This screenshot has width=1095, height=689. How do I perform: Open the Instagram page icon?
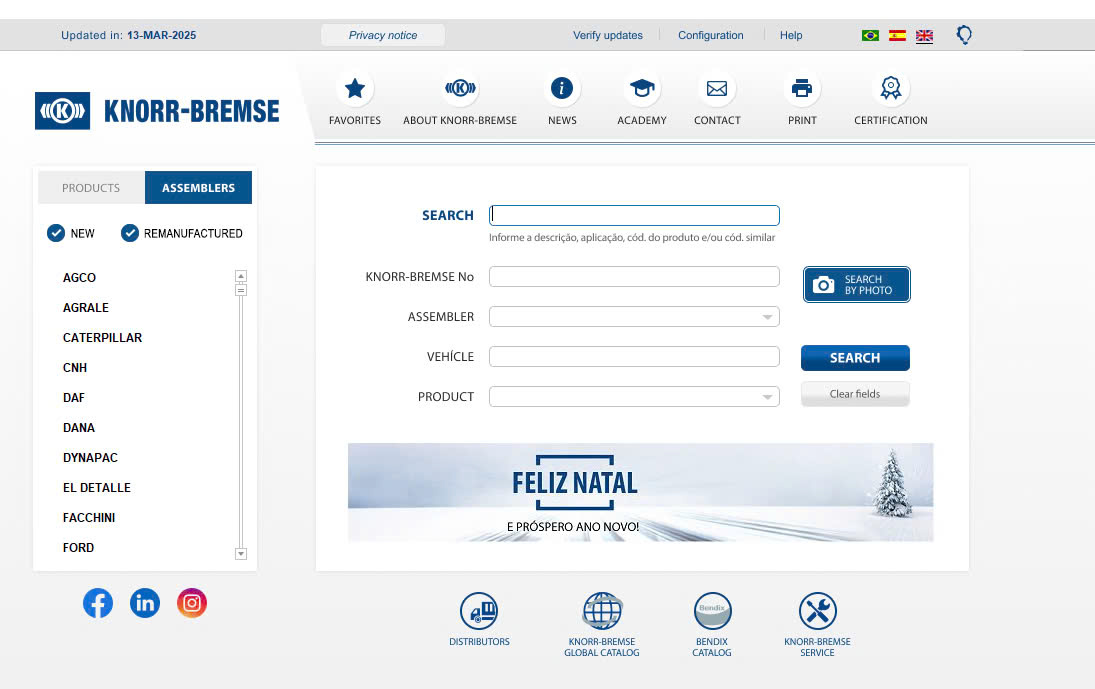pyautogui.click(x=192, y=603)
